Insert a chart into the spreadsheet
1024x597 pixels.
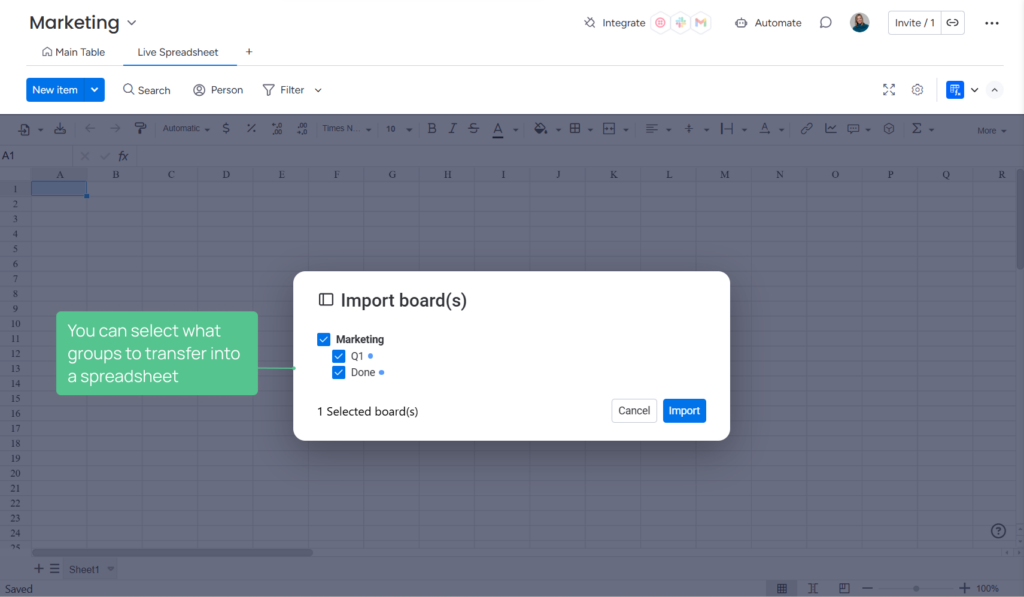pyautogui.click(x=829, y=128)
